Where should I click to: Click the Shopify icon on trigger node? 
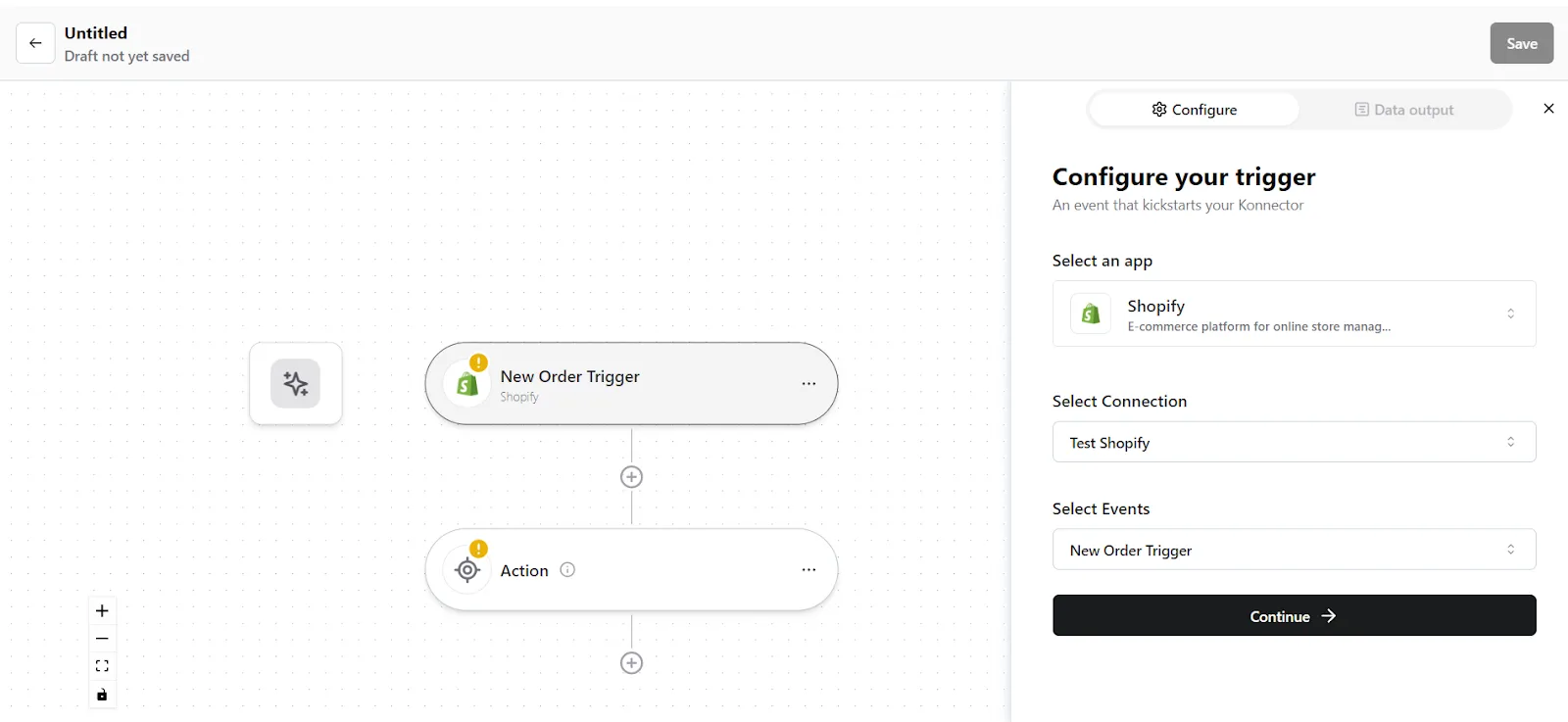(467, 384)
